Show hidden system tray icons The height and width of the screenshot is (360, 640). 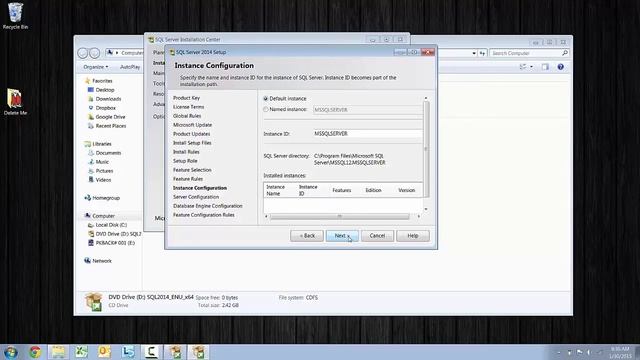(x=558, y=352)
